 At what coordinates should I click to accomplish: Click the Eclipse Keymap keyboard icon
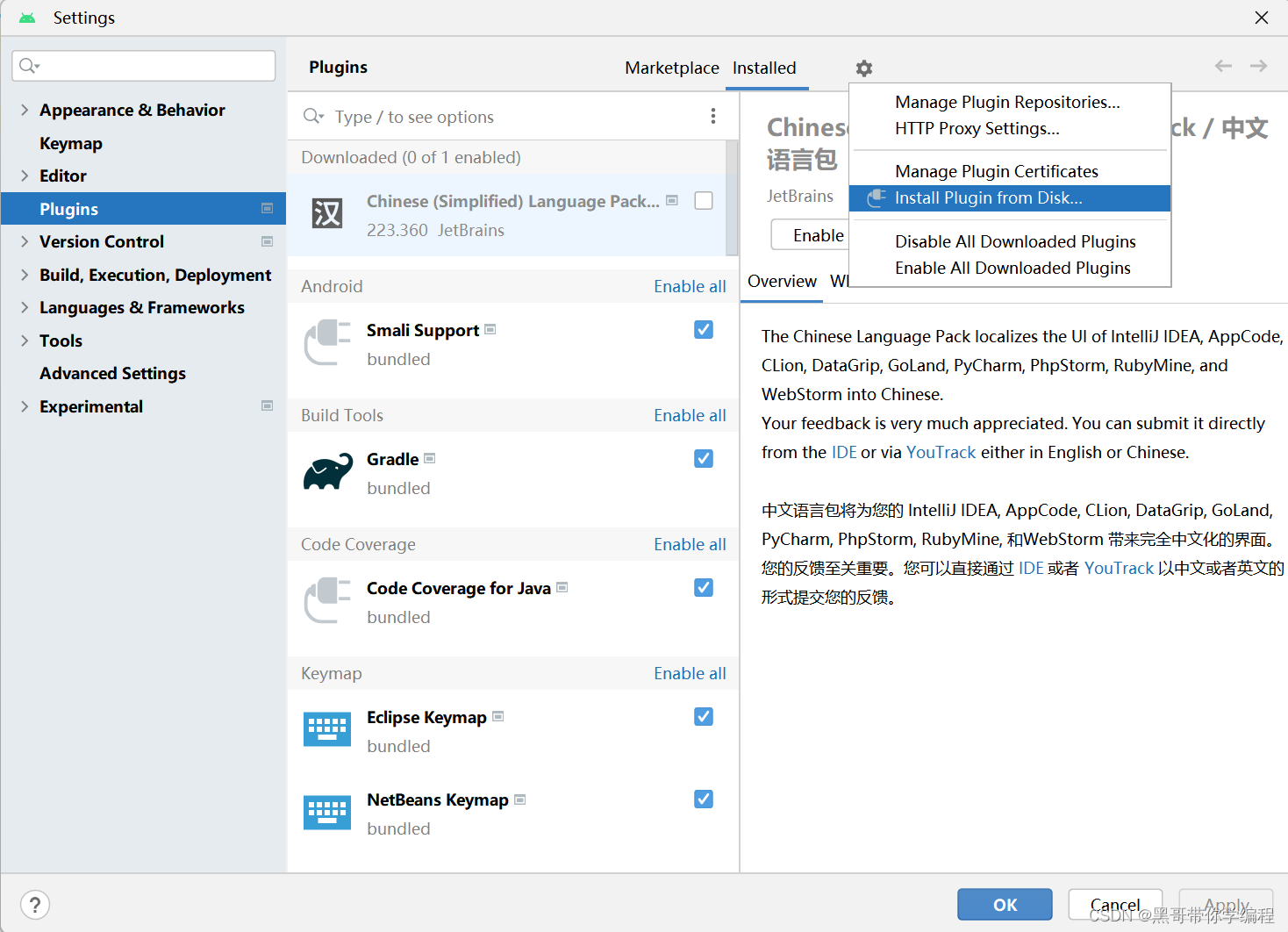pyautogui.click(x=327, y=729)
